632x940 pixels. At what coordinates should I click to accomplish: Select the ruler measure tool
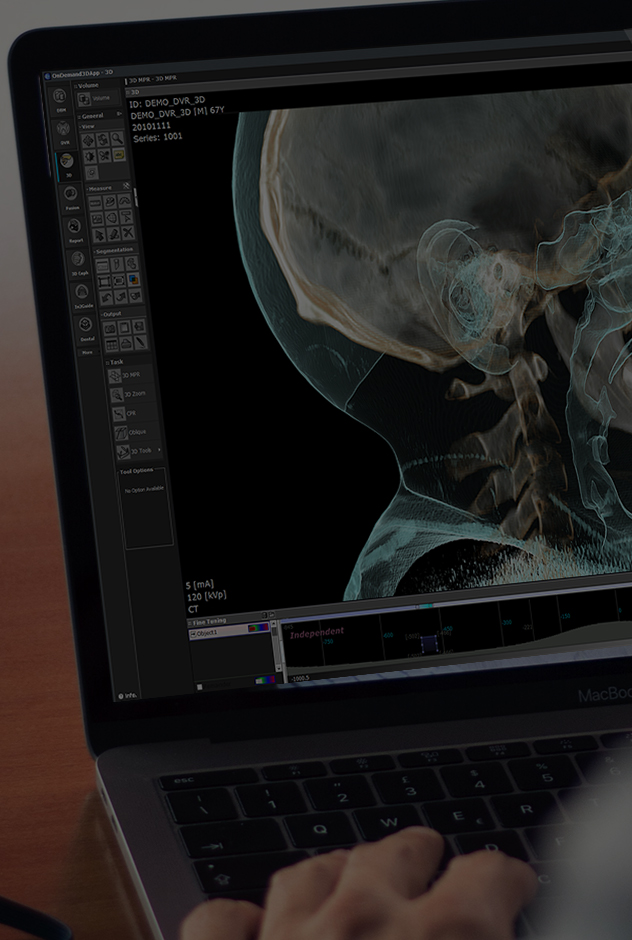coord(95,203)
